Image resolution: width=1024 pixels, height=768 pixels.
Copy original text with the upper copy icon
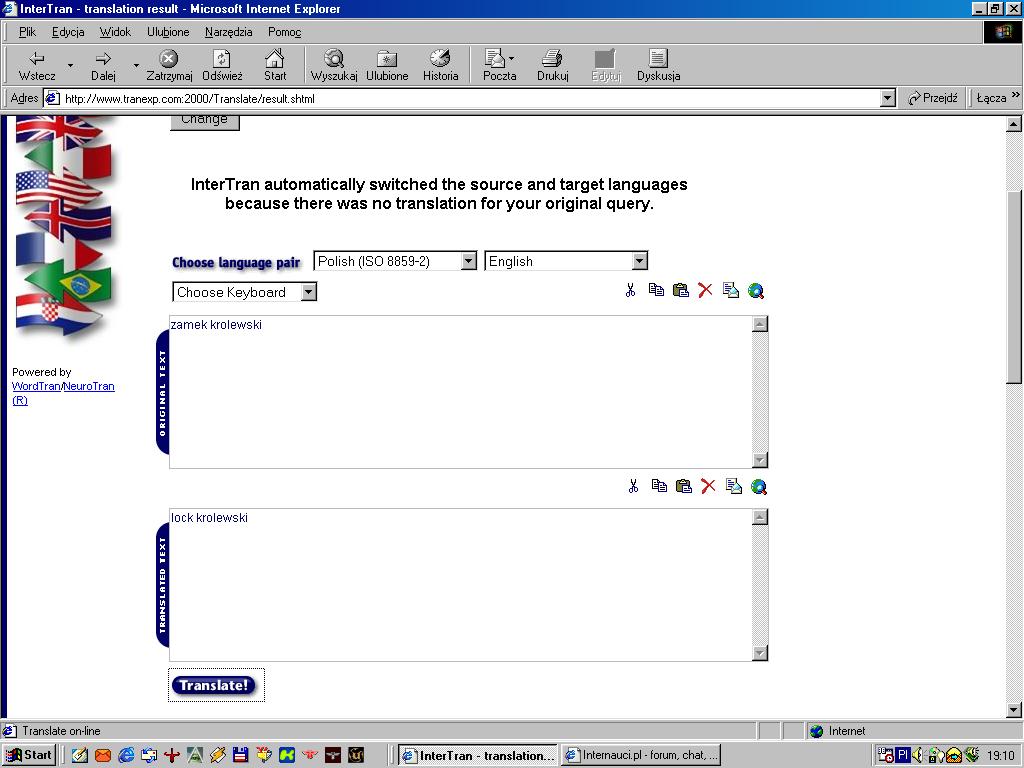(656, 290)
